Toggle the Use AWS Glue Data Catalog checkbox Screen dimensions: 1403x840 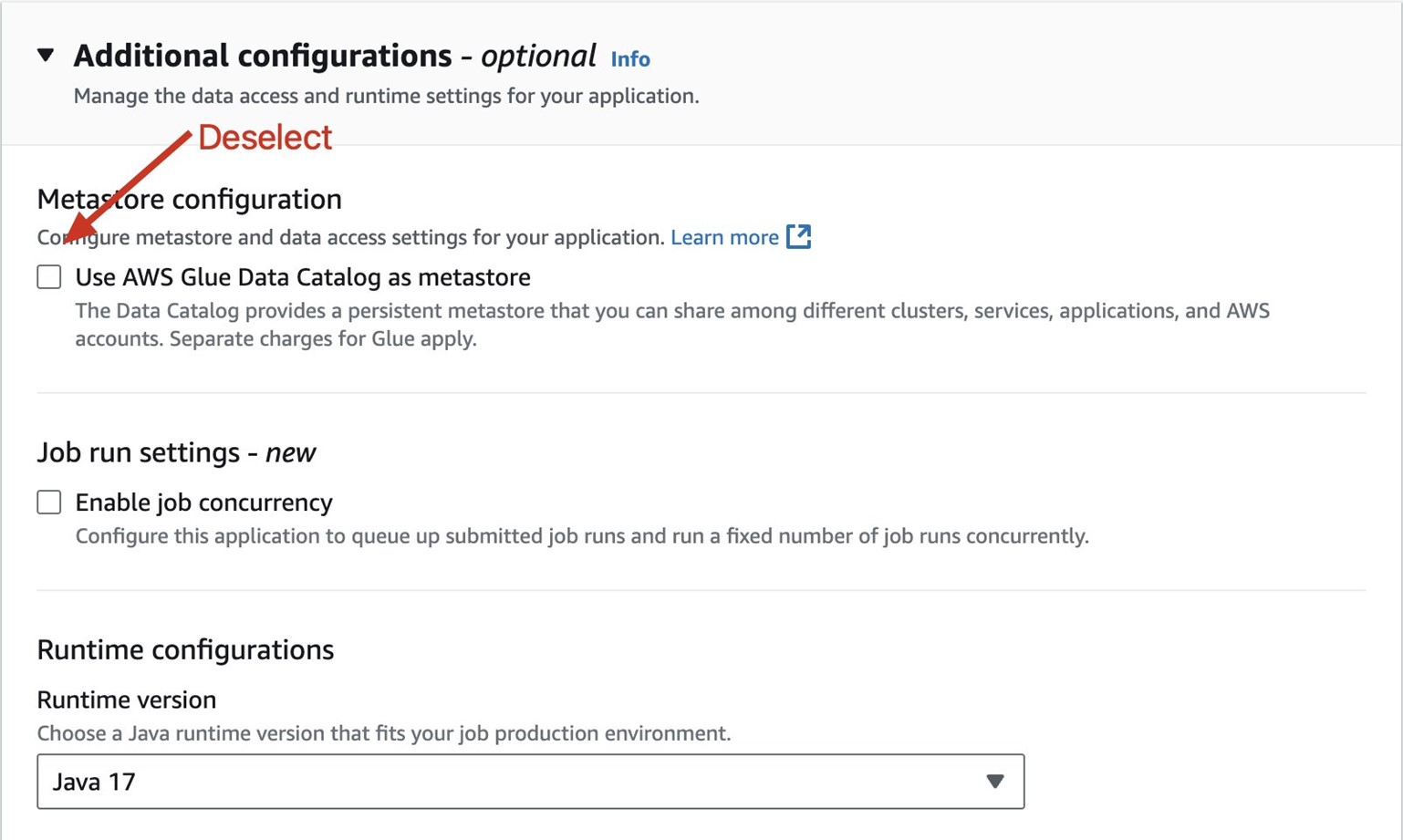(x=49, y=276)
